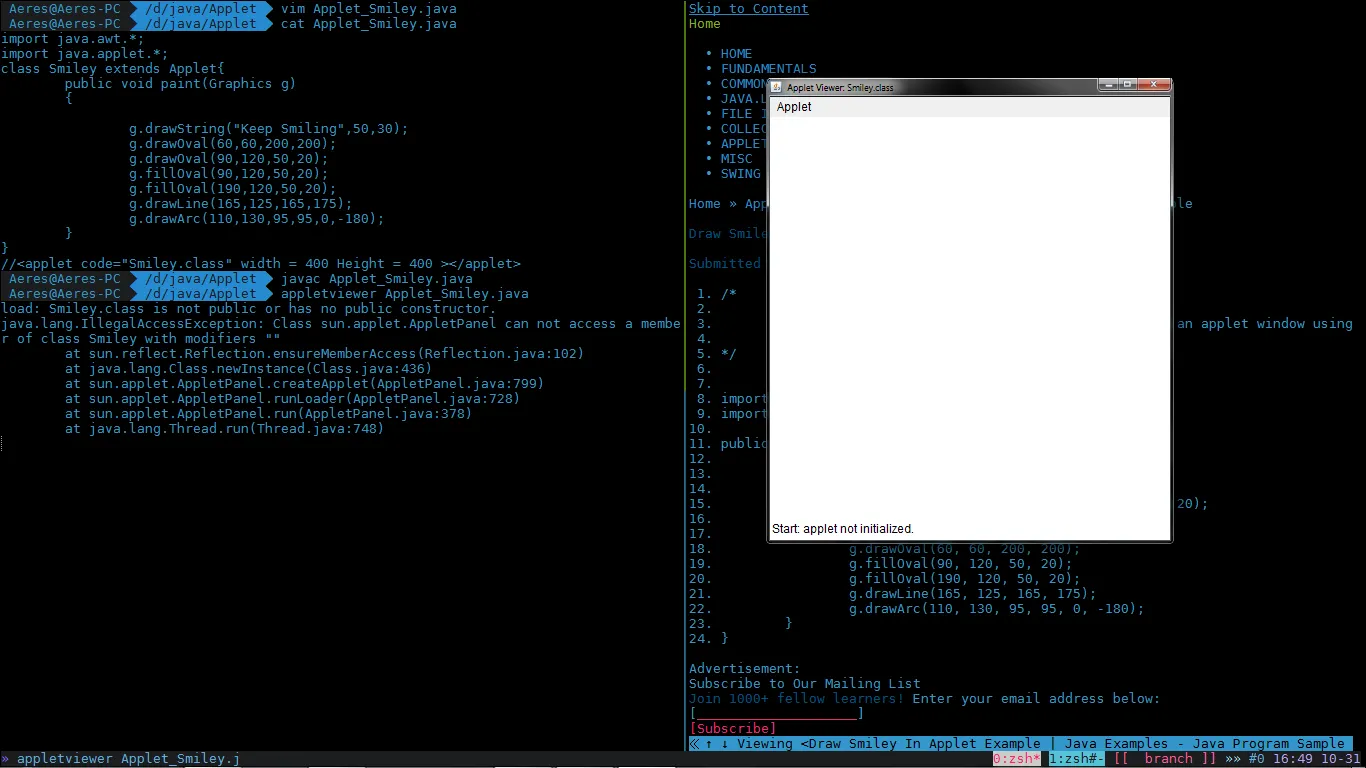Click 'g.fillOval(90, 120, 50, 20);' in browser code
1366x768 pixels.
click(961, 564)
